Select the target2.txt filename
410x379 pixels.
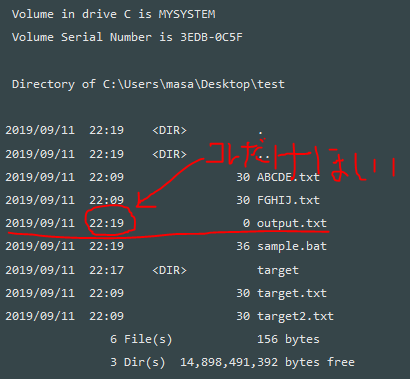(295, 316)
